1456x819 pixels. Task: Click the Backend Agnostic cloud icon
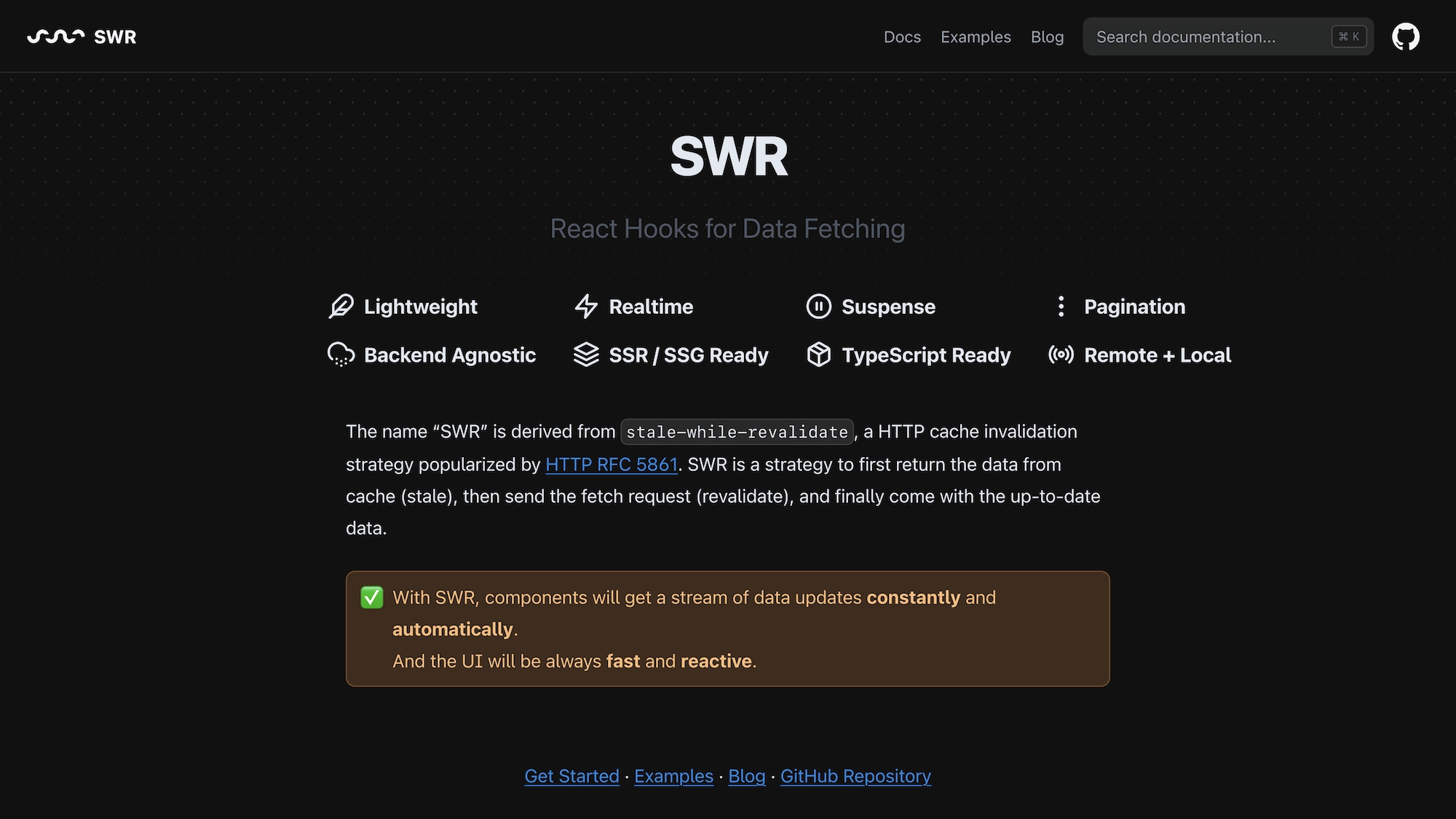tap(341, 355)
